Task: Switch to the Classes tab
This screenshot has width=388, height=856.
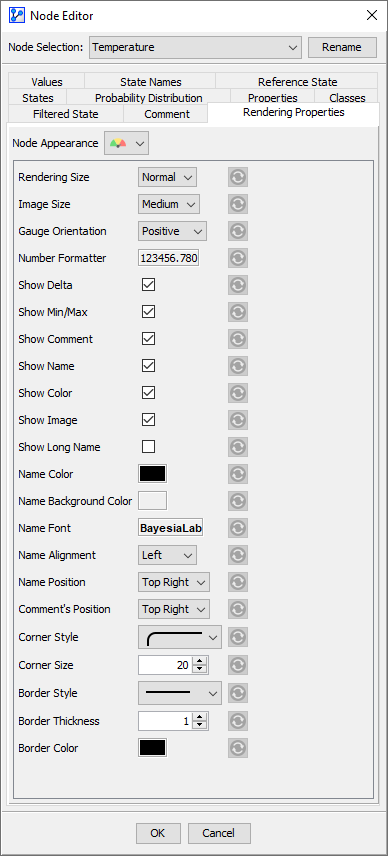Action: pyautogui.click(x=347, y=98)
